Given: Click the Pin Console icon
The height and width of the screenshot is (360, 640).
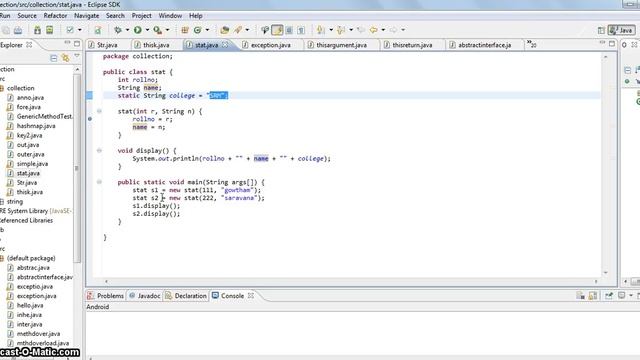Looking at the screenshot, I should pyautogui.click(x=609, y=296).
